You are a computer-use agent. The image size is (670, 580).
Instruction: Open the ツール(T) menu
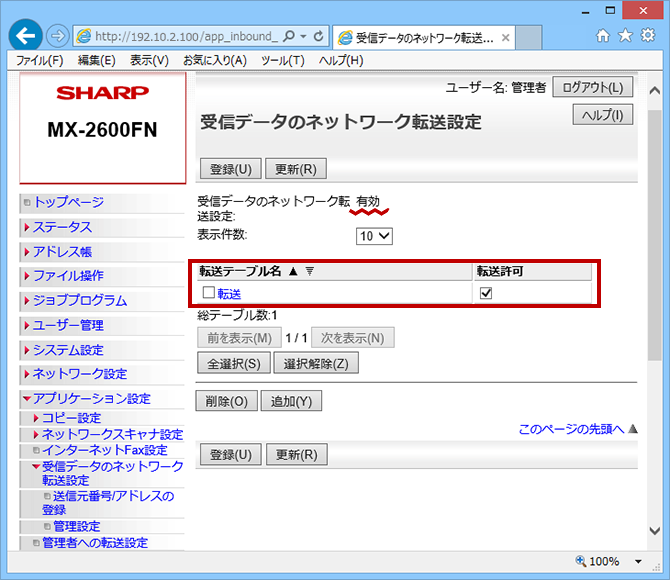tap(283, 60)
